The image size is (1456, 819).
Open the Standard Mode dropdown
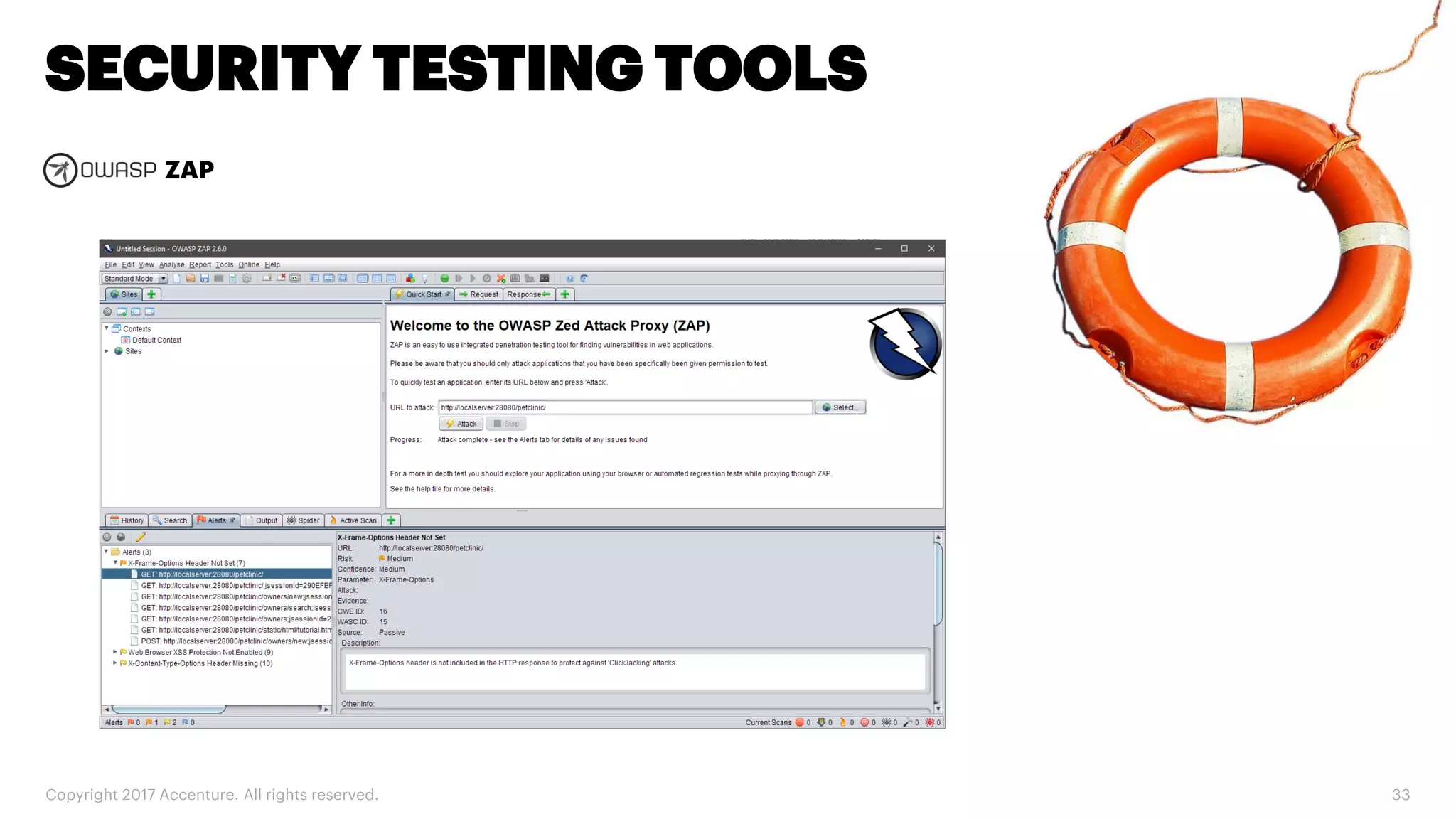pos(135,279)
